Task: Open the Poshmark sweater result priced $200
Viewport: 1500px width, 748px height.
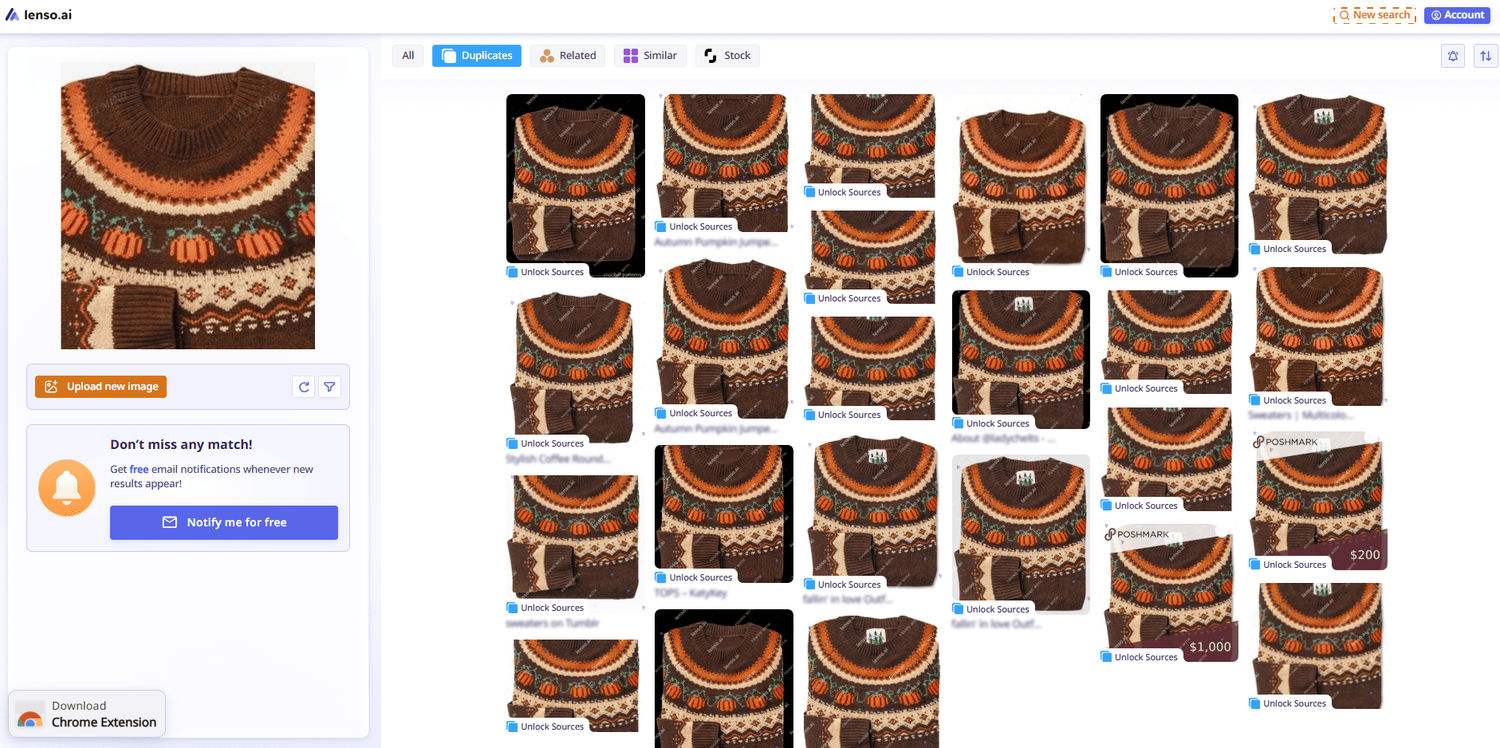Action: pos(1318,500)
